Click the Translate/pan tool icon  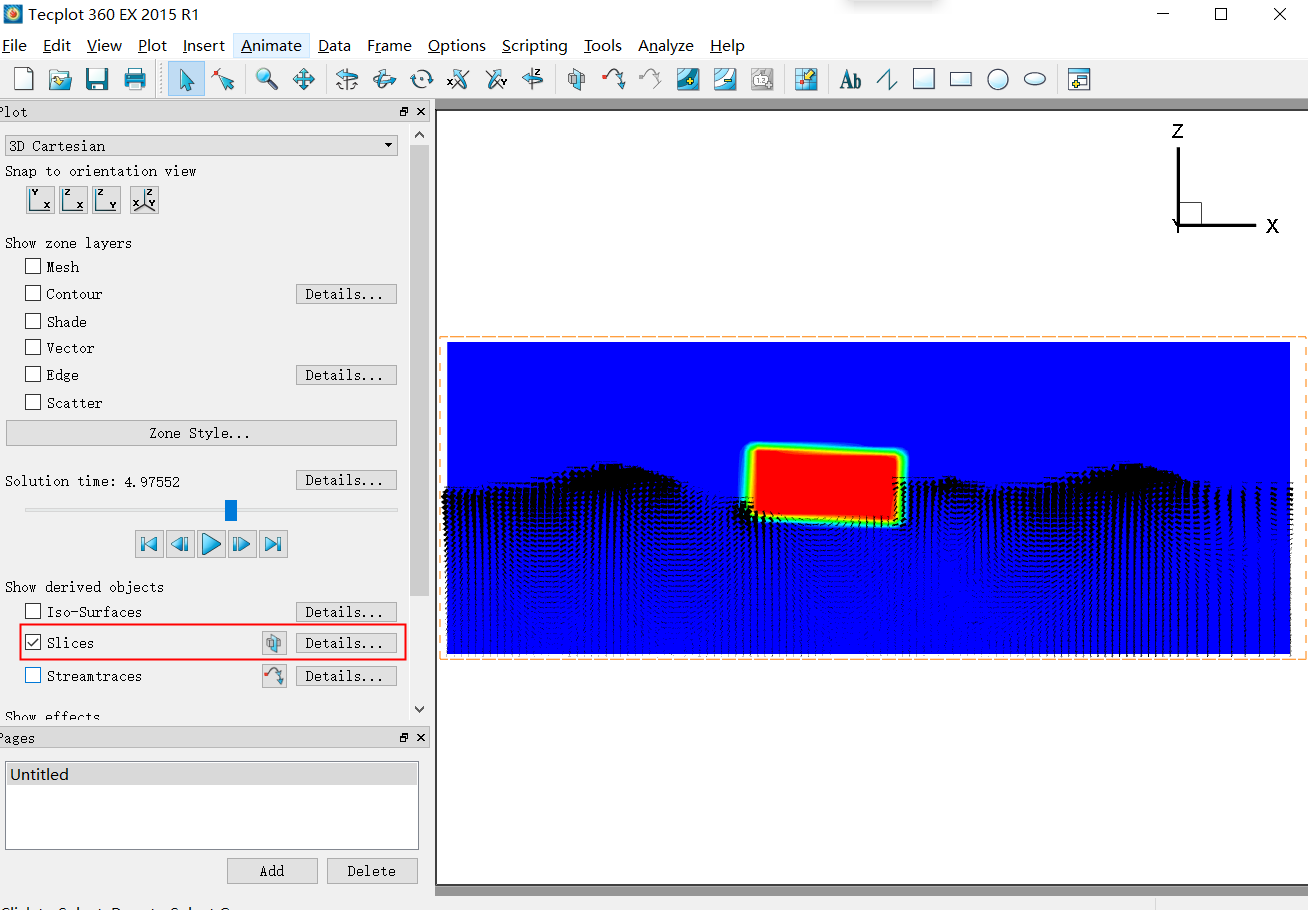pos(304,79)
